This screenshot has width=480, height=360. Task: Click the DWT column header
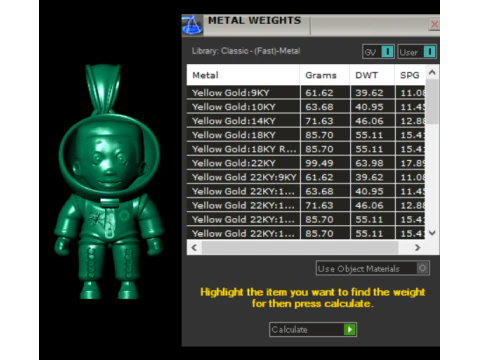tap(372, 75)
